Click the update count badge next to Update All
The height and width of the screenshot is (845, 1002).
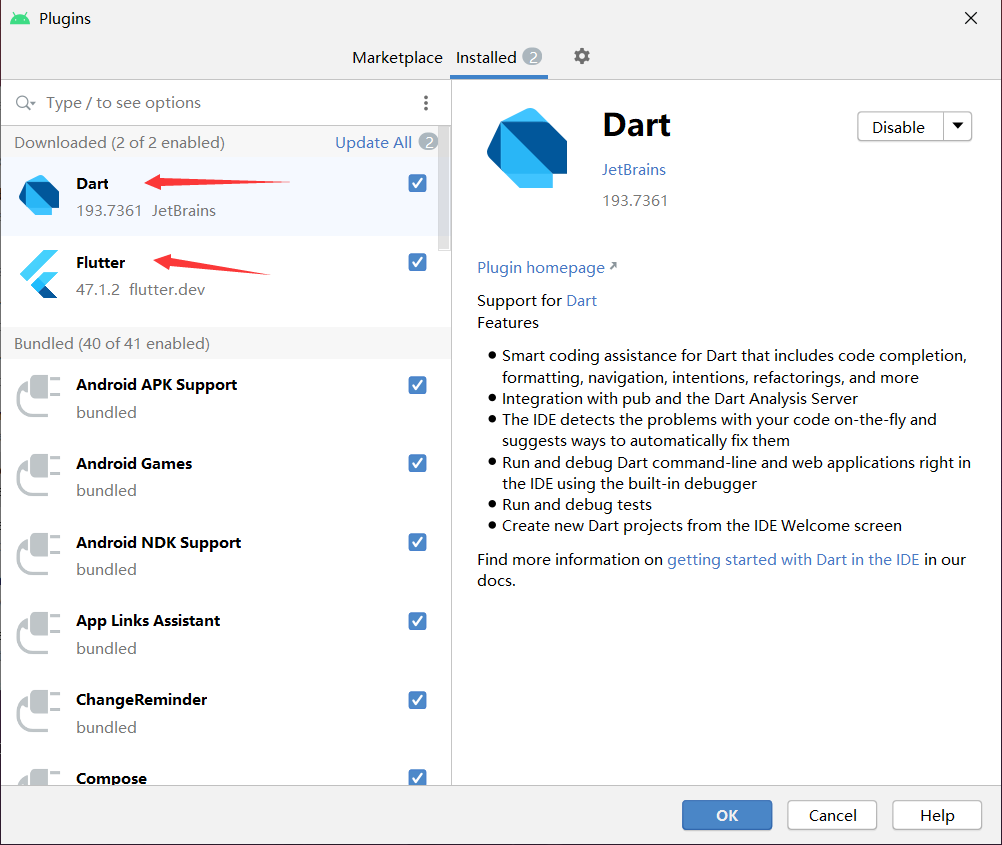pos(428,142)
